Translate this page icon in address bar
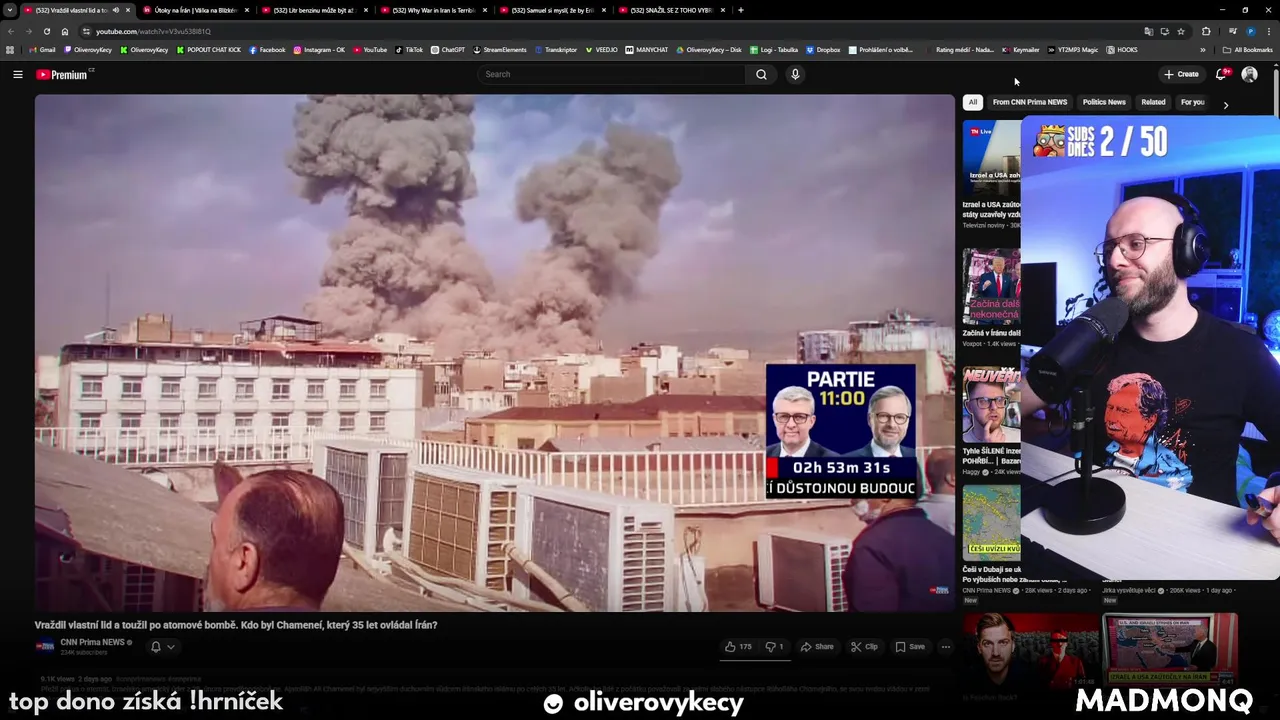 pyautogui.click(x=1148, y=31)
